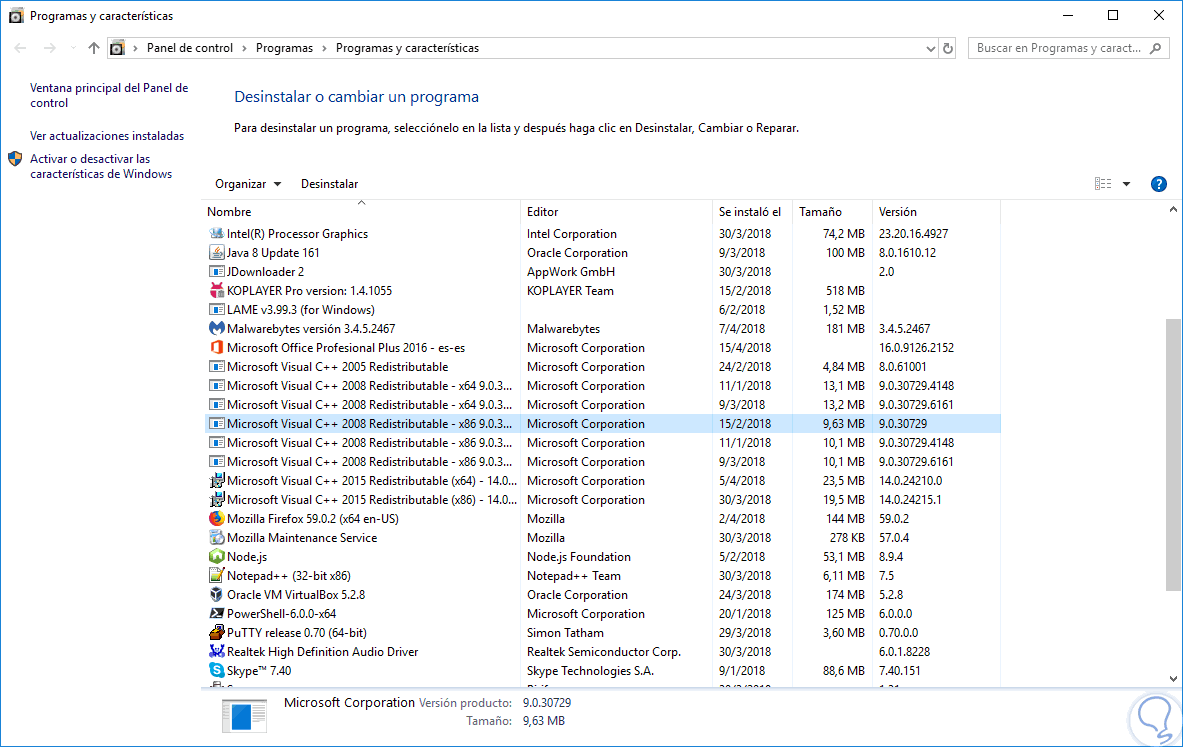
Task: Click the vertical scrollbar thumb
Action: coord(1173,455)
